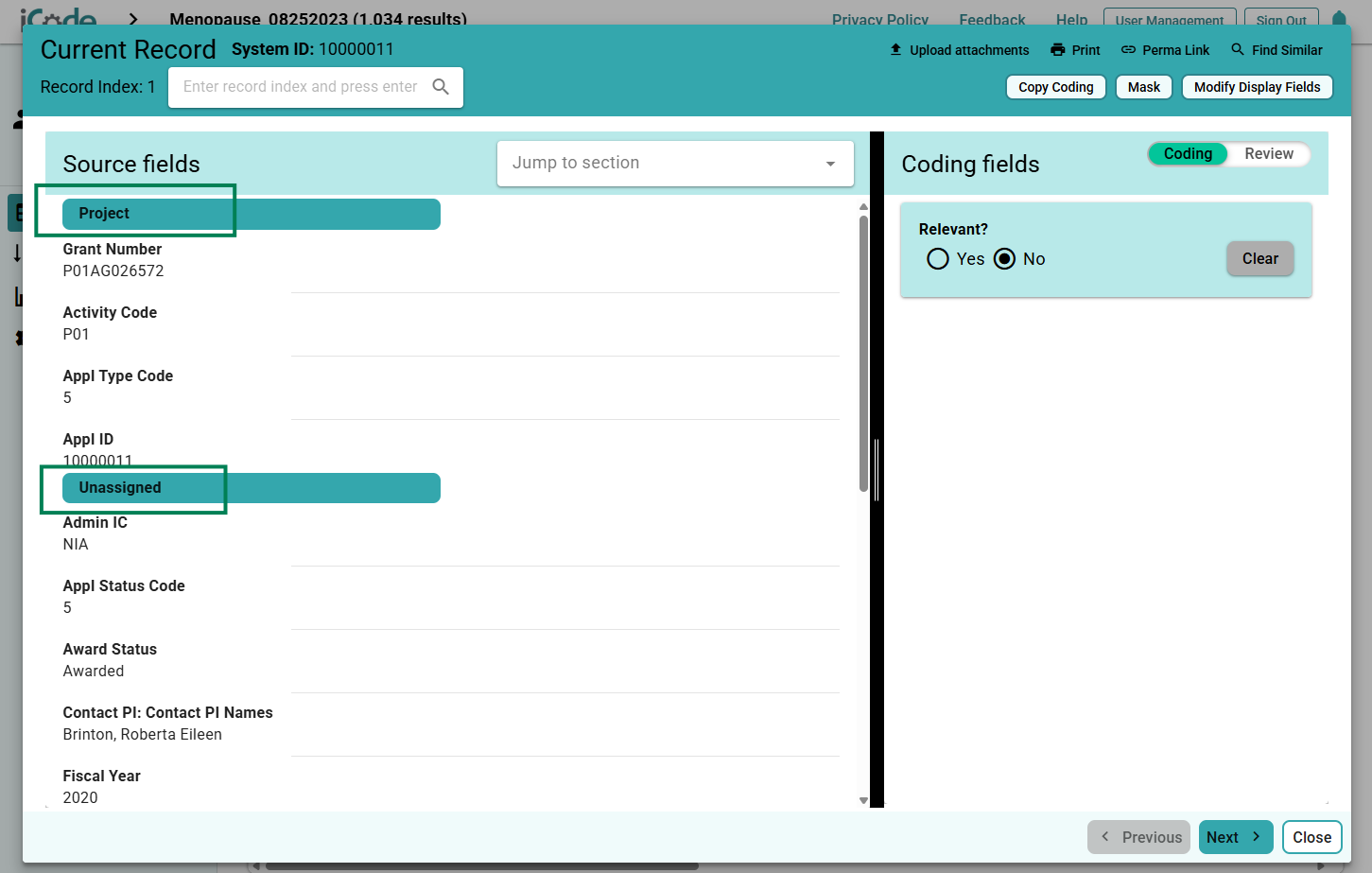
Task: Switch to Coding mode toggle
Action: click(x=1188, y=154)
